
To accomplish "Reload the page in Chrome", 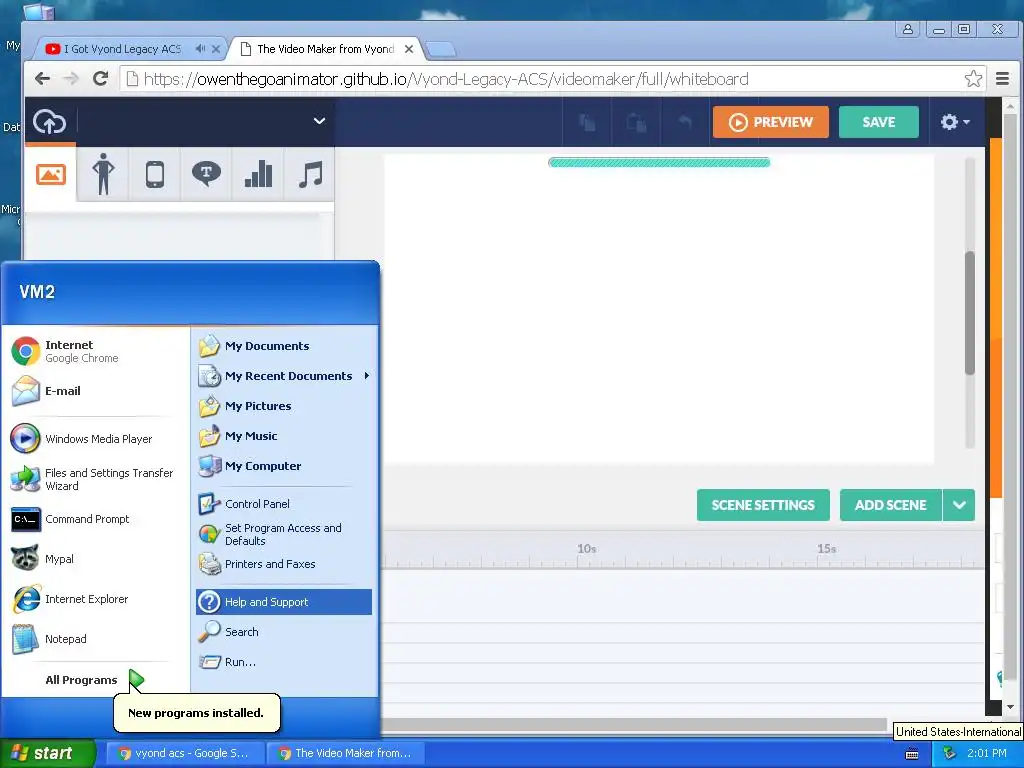I will coord(101,79).
